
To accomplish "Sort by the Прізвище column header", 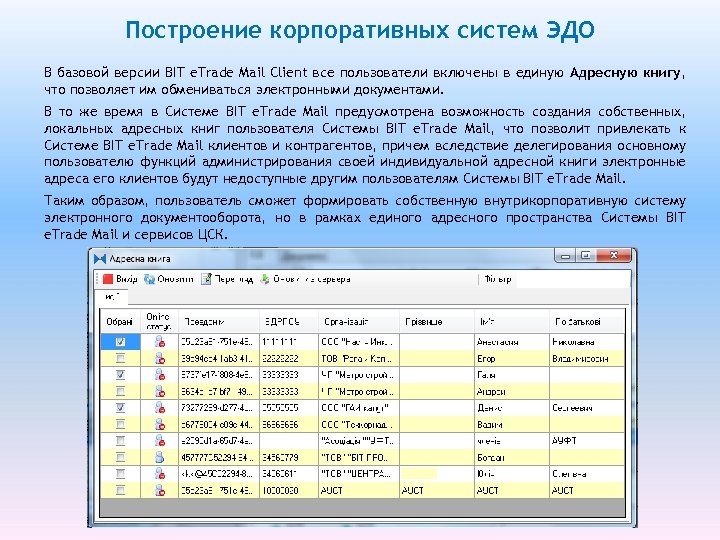I will point(437,321).
